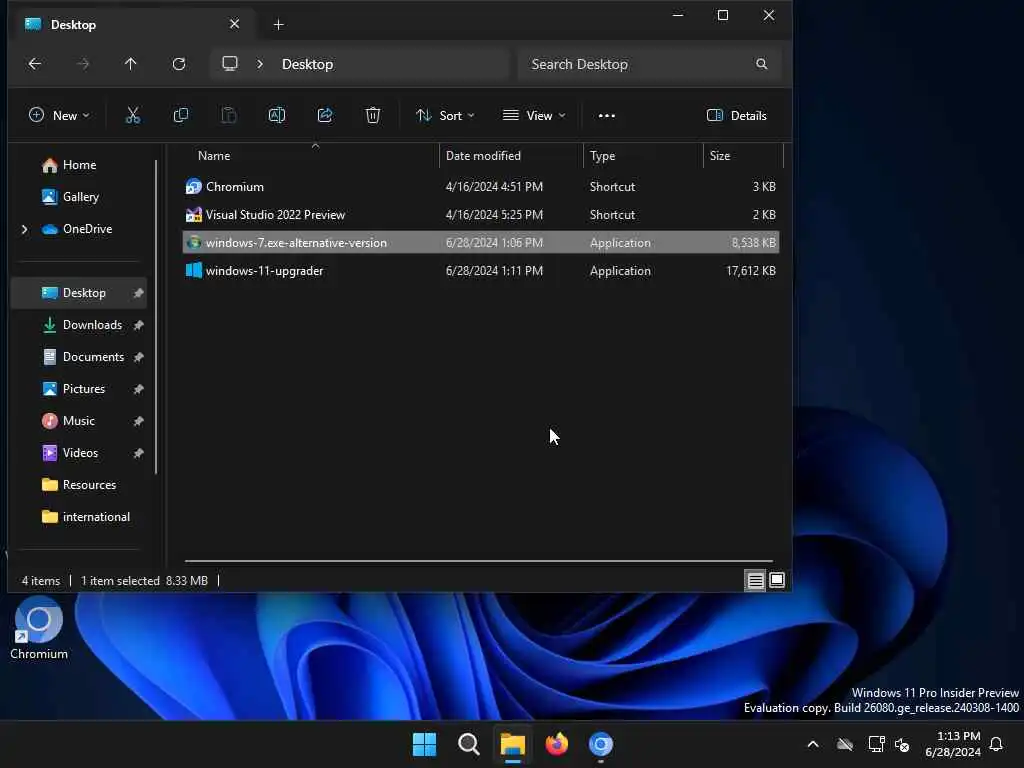1024x768 pixels.
Task: Show hidden system tray icons
Action: pyautogui.click(x=813, y=744)
